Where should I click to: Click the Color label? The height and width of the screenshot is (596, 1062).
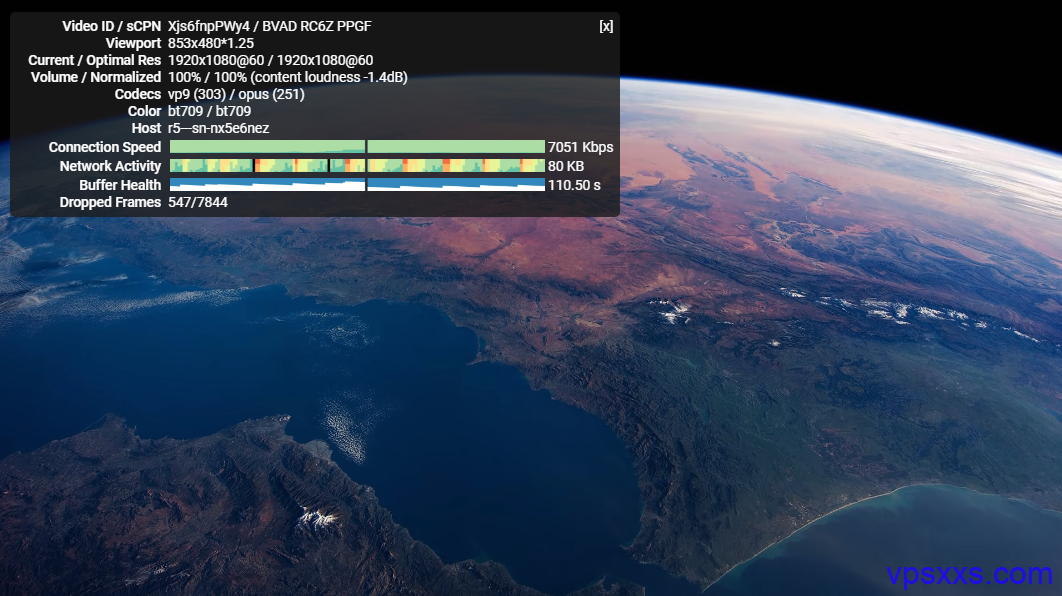pos(144,111)
